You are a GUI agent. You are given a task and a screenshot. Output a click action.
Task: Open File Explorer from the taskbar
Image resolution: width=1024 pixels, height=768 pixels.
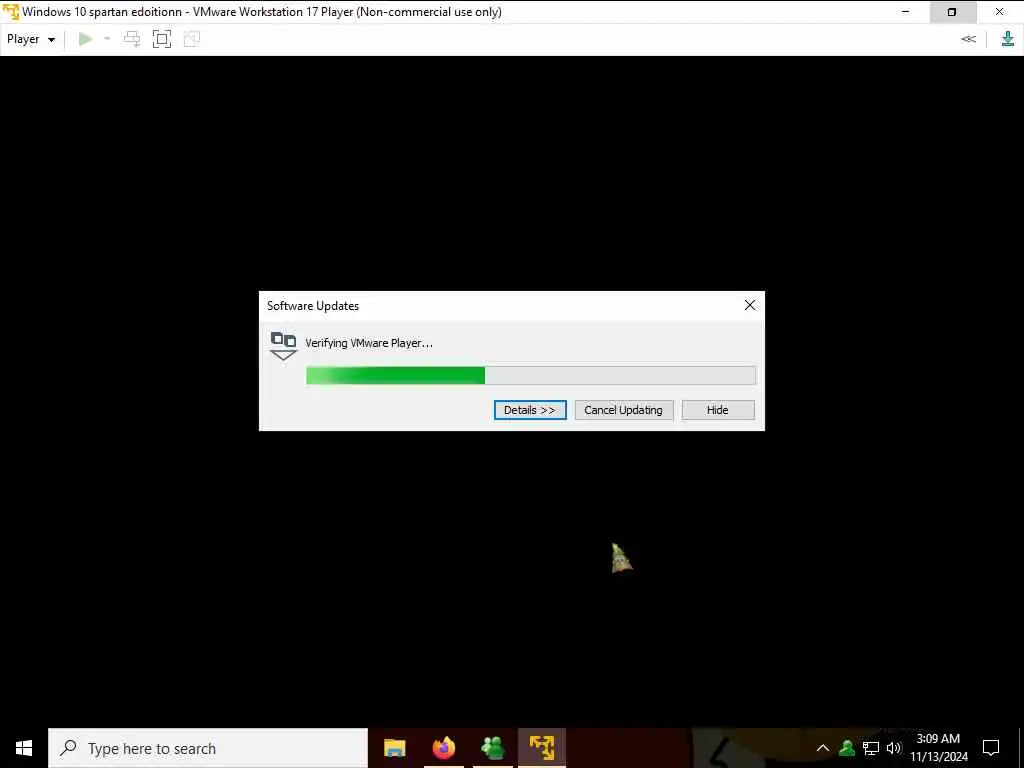coord(394,748)
